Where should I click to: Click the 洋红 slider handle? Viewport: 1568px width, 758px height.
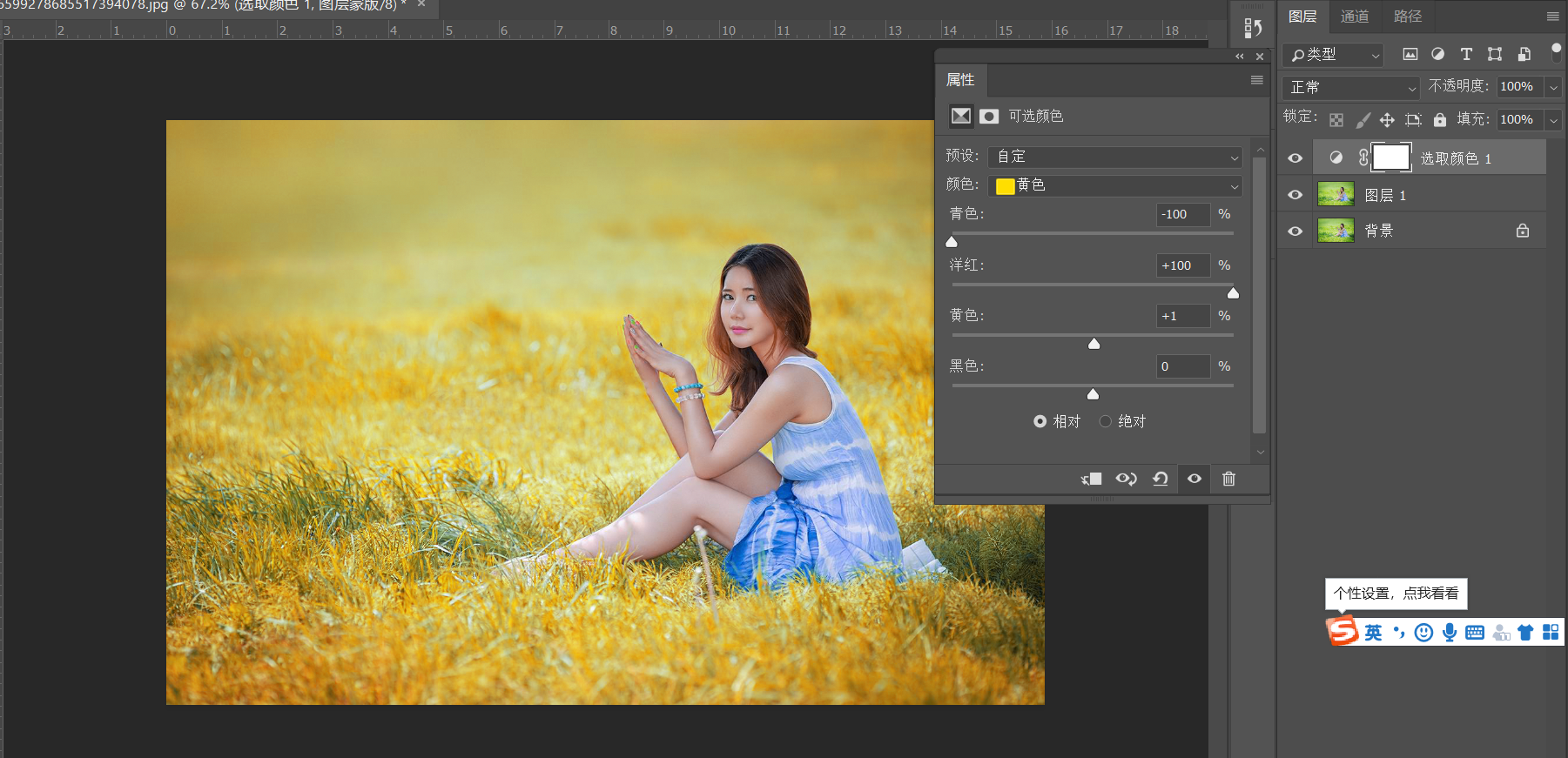tap(1233, 293)
